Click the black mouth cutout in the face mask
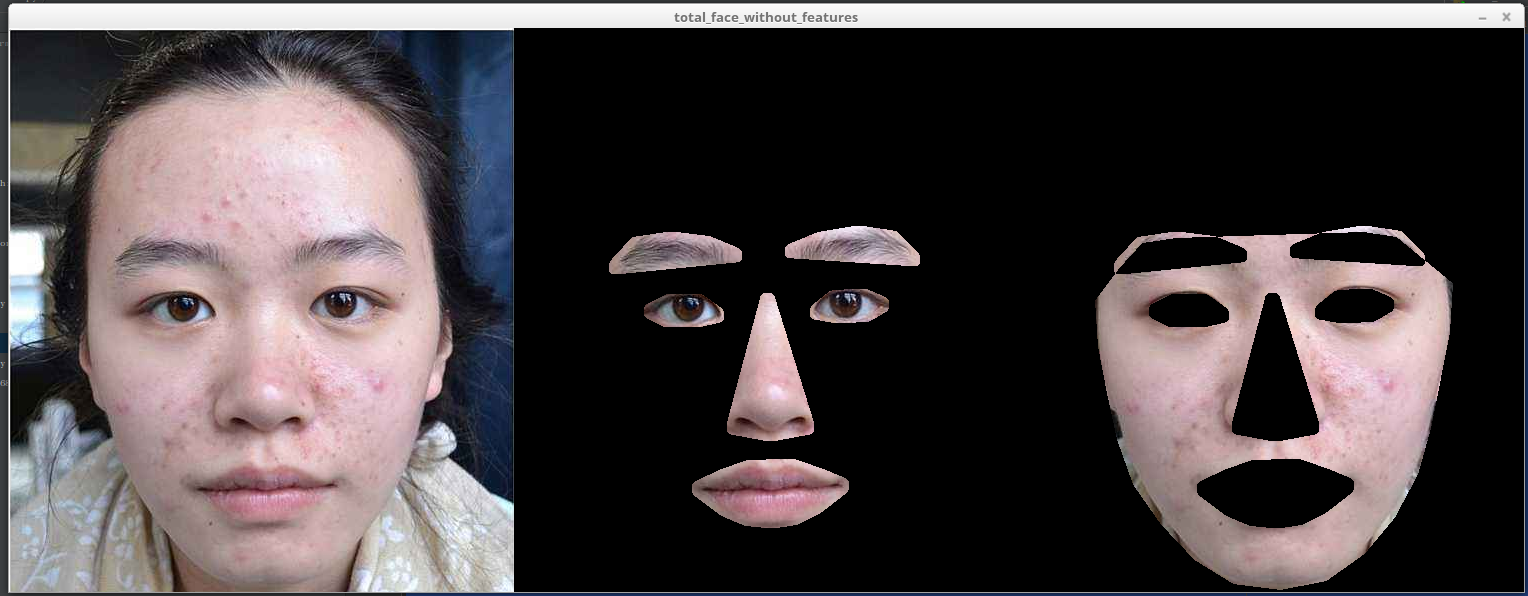Viewport: 1528px width, 596px height. [1275, 492]
